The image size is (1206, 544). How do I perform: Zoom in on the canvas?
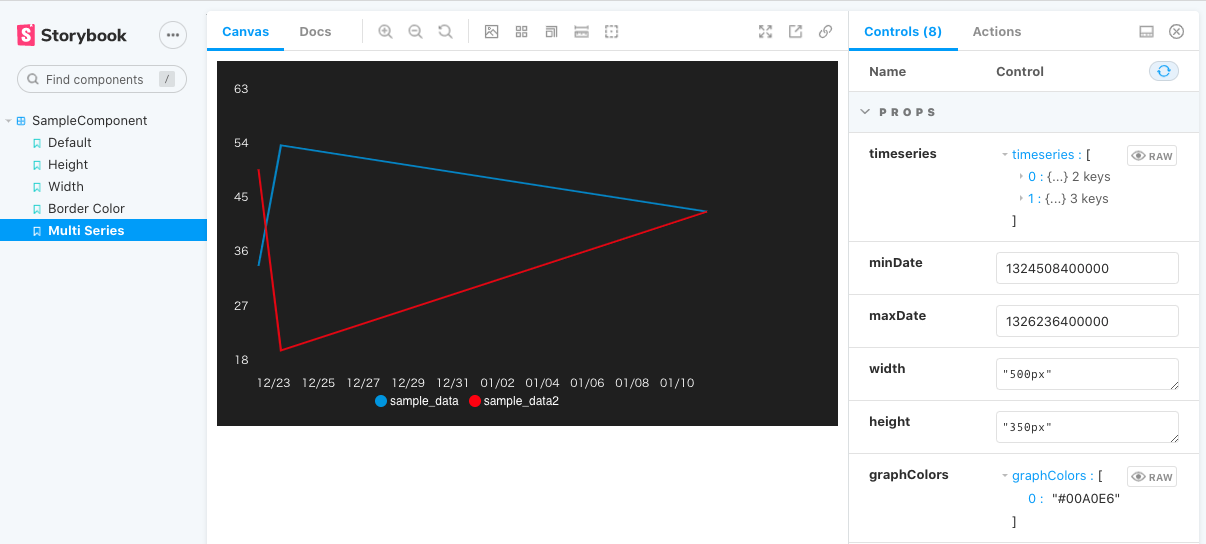point(385,31)
